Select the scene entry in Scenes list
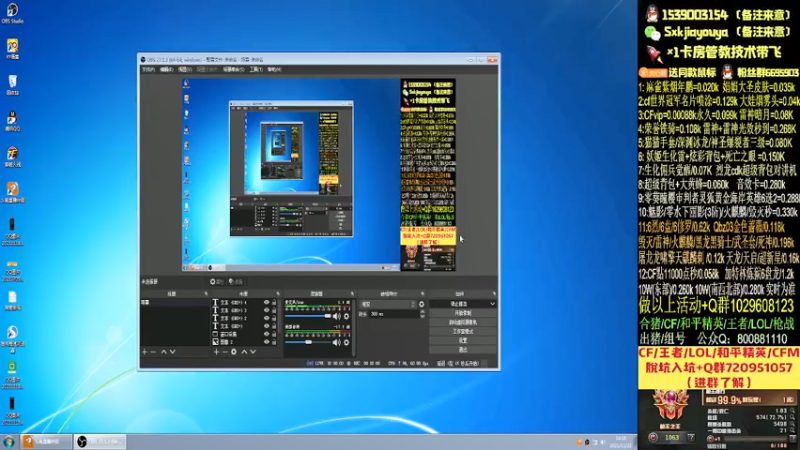The width and height of the screenshot is (800, 450). coord(175,303)
